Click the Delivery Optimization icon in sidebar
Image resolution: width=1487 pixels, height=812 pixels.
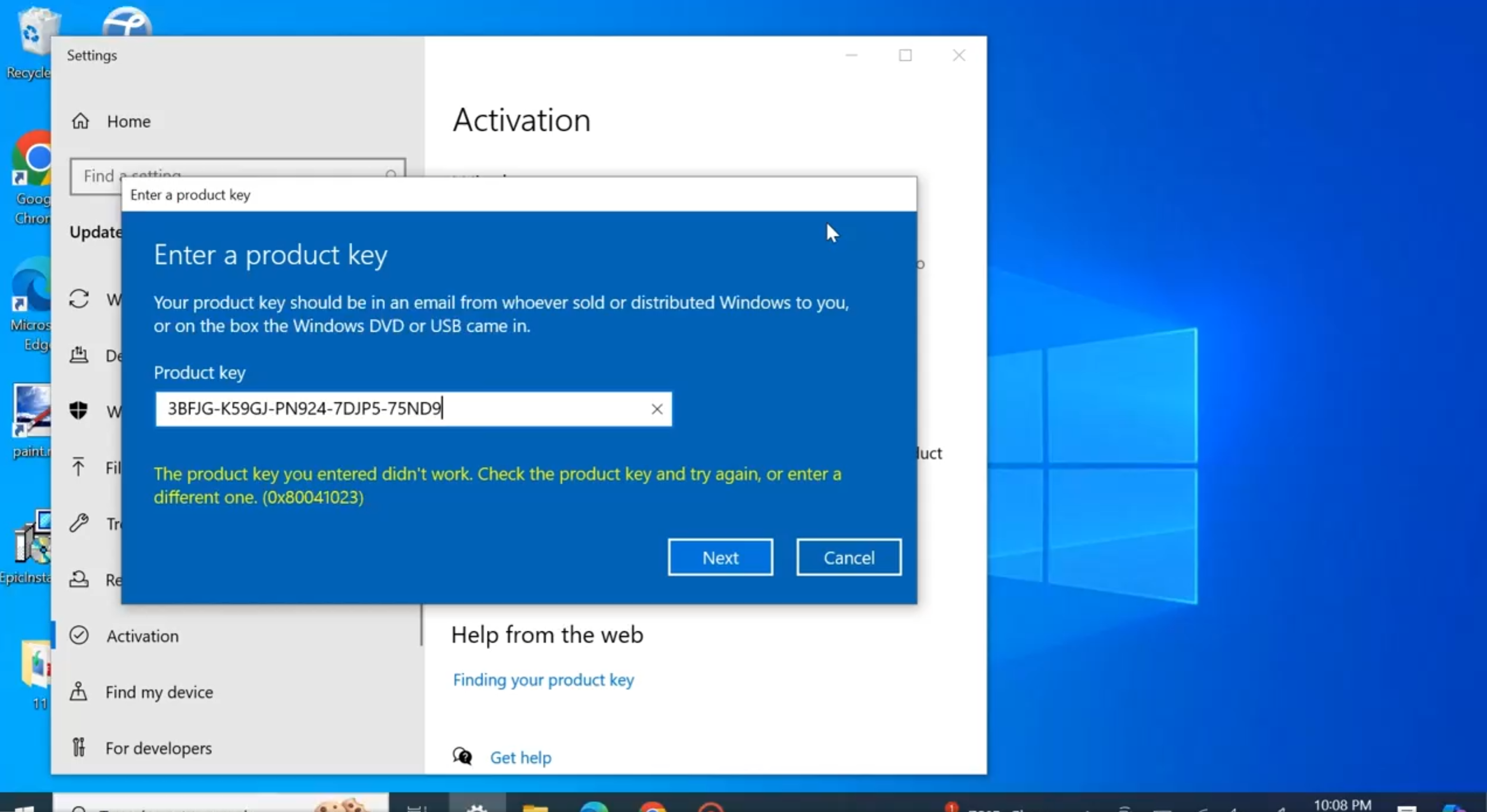[79, 355]
